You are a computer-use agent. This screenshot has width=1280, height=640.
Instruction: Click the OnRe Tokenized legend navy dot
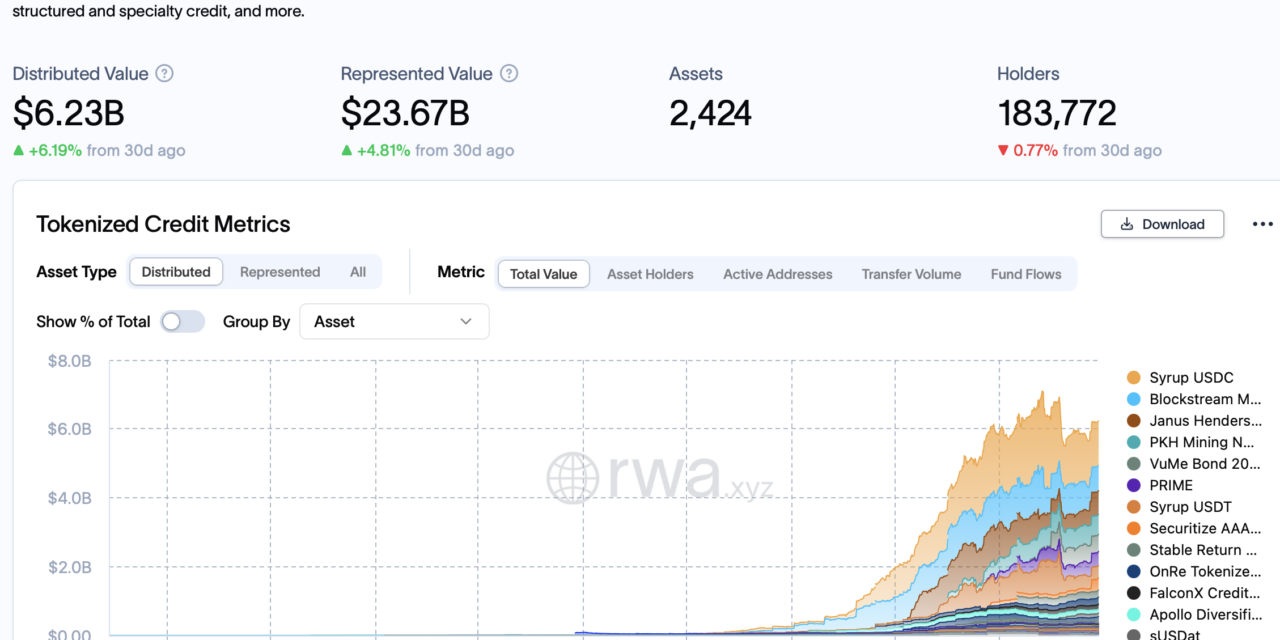point(1134,572)
